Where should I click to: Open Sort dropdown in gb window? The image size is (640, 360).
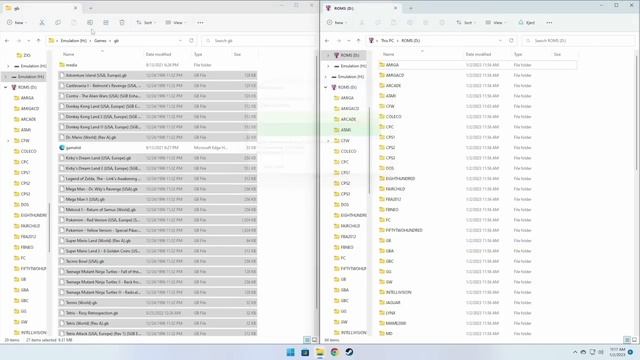click(x=145, y=23)
